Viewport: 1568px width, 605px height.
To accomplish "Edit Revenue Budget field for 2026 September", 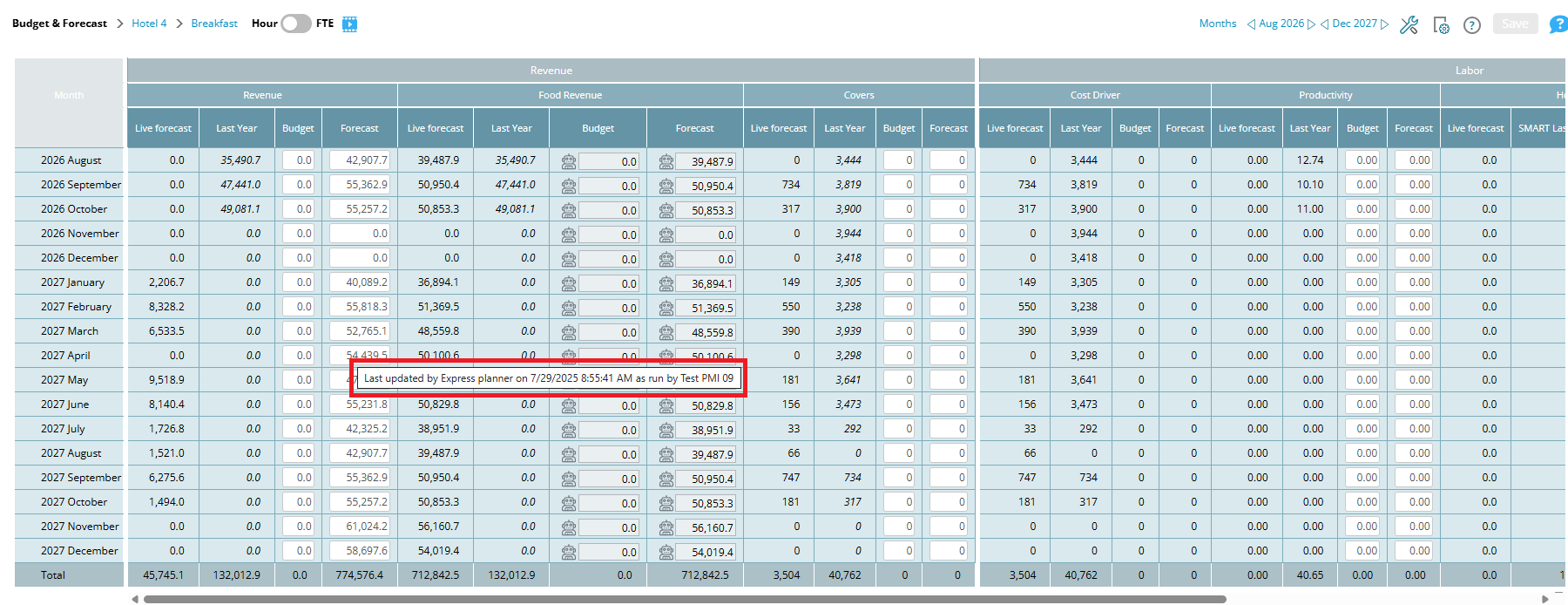I will pyautogui.click(x=298, y=185).
